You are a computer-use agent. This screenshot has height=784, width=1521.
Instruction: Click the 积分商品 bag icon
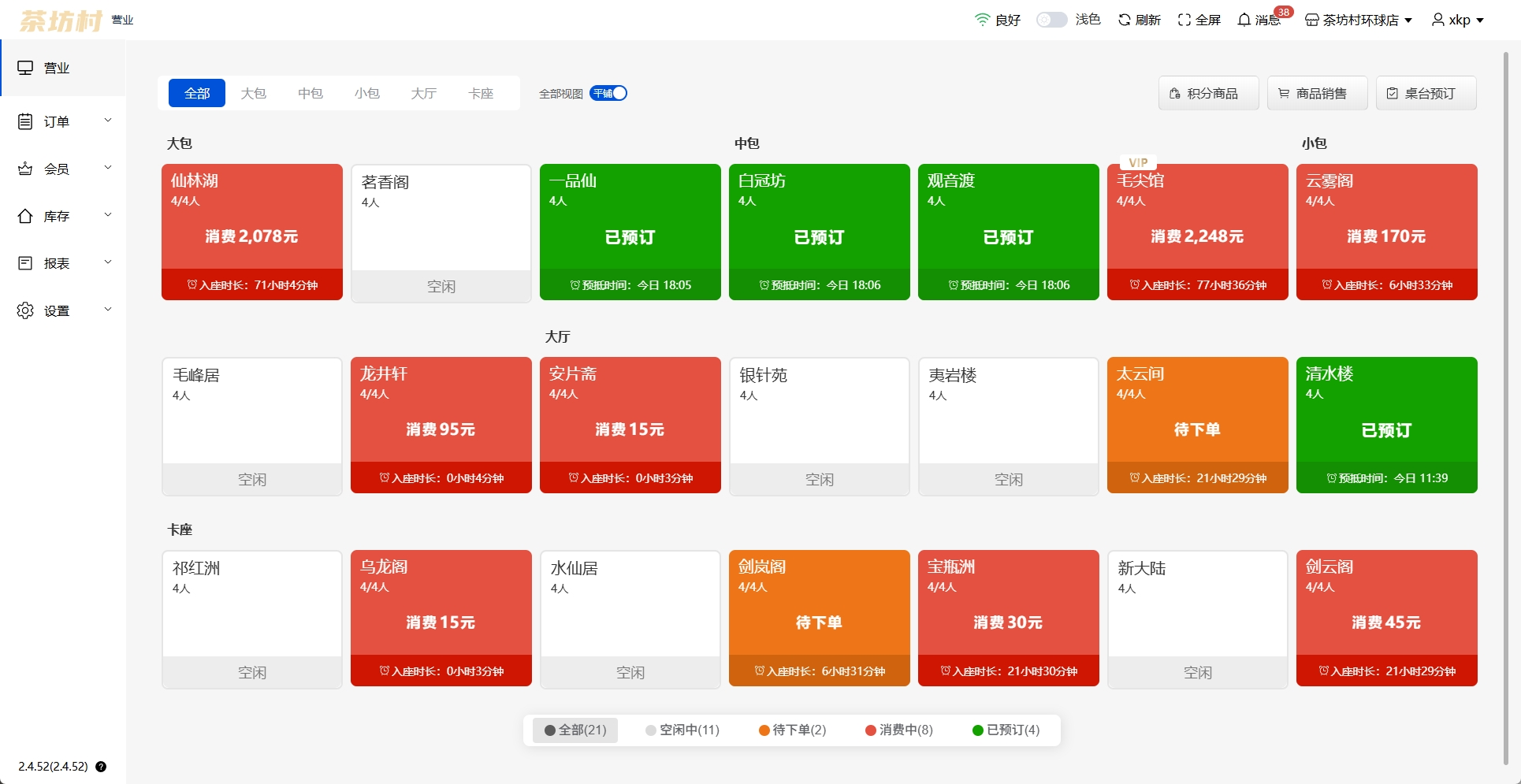click(x=1175, y=94)
